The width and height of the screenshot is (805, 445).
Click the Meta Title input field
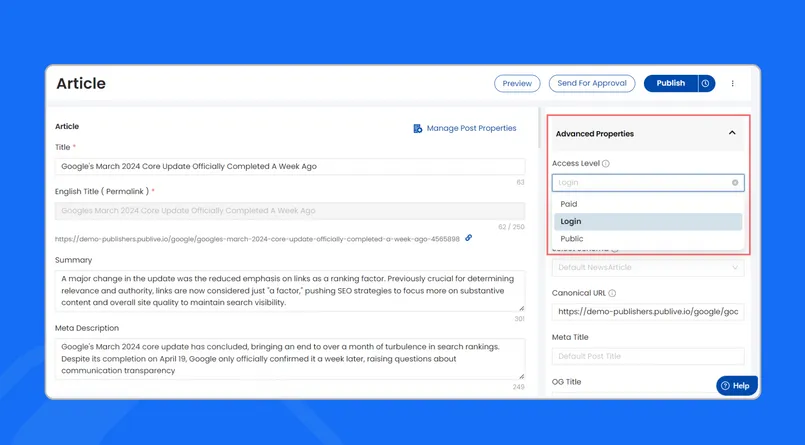coord(648,357)
